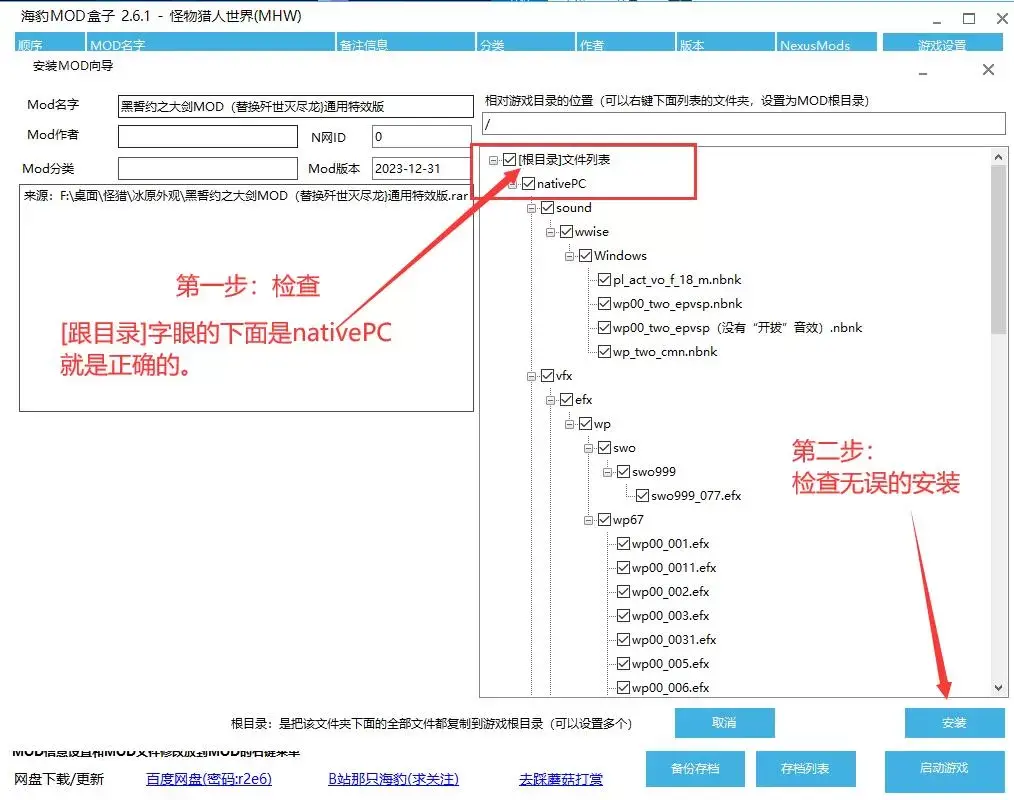Close the 安装MOD向导 wizard dialog
The height and width of the screenshot is (800, 1014).
[x=988, y=69]
